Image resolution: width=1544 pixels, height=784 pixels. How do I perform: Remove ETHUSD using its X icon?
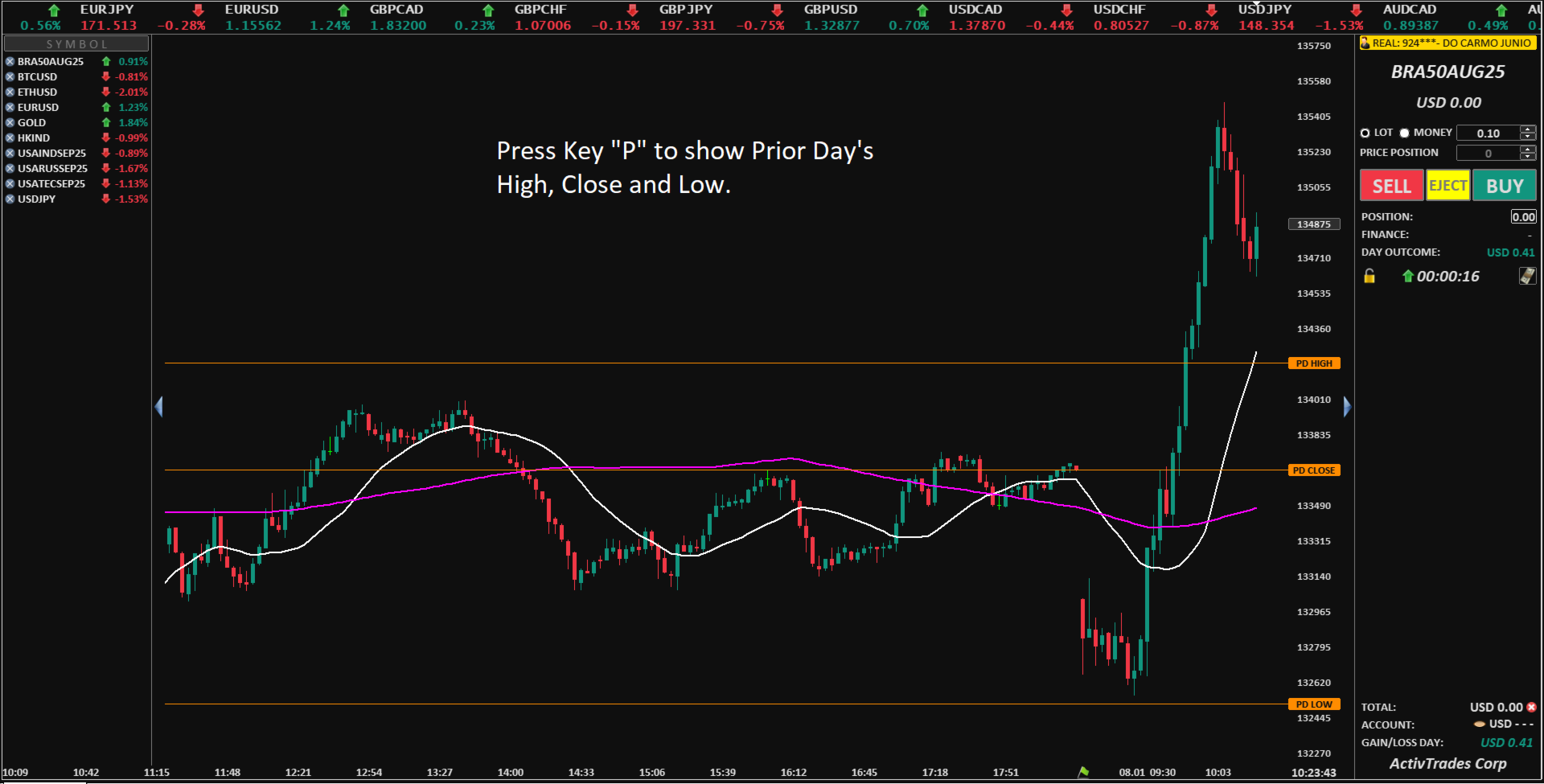click(x=10, y=92)
